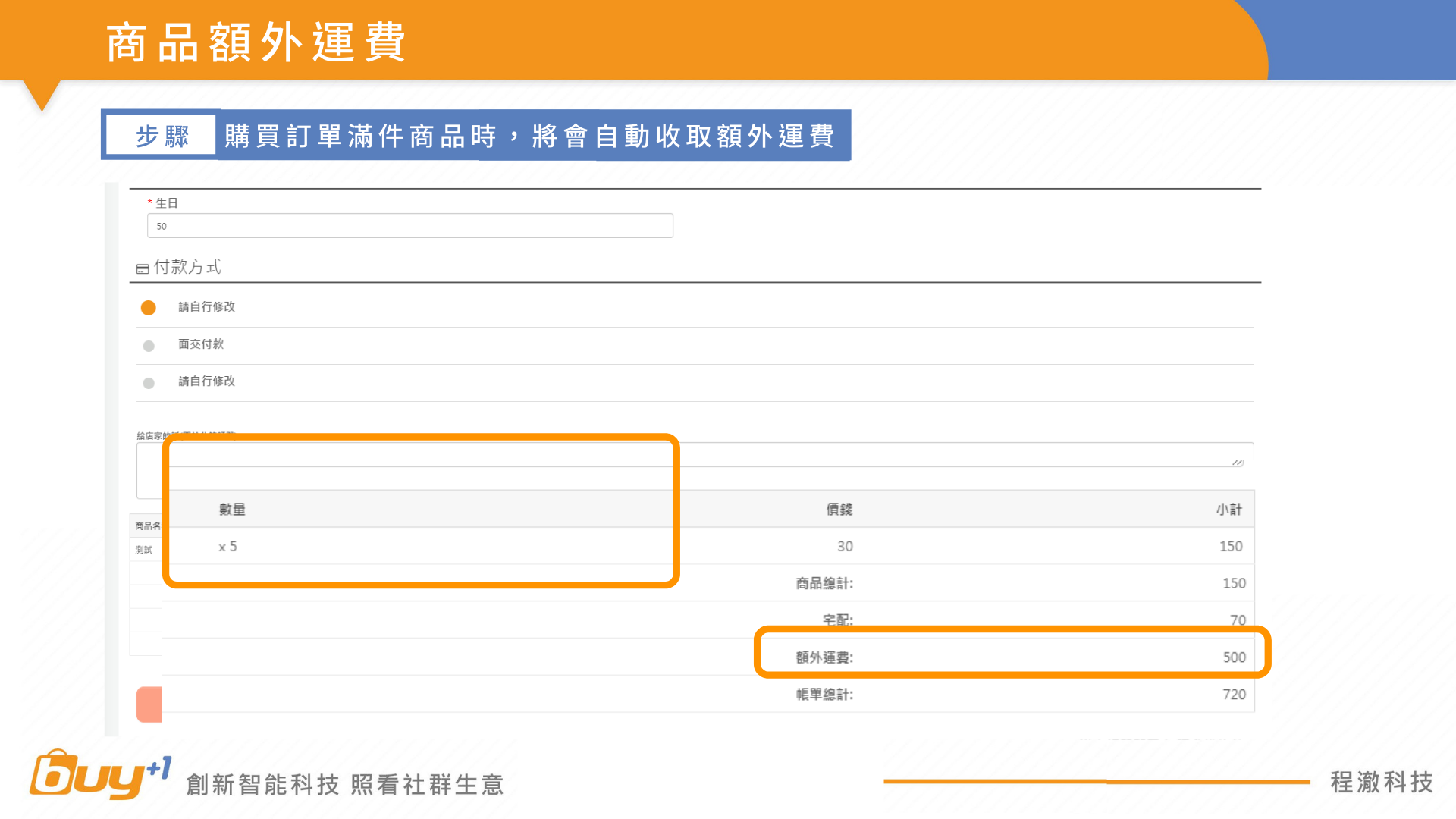Click the 數量 column header
This screenshot has width=1456, height=819.
[232, 510]
